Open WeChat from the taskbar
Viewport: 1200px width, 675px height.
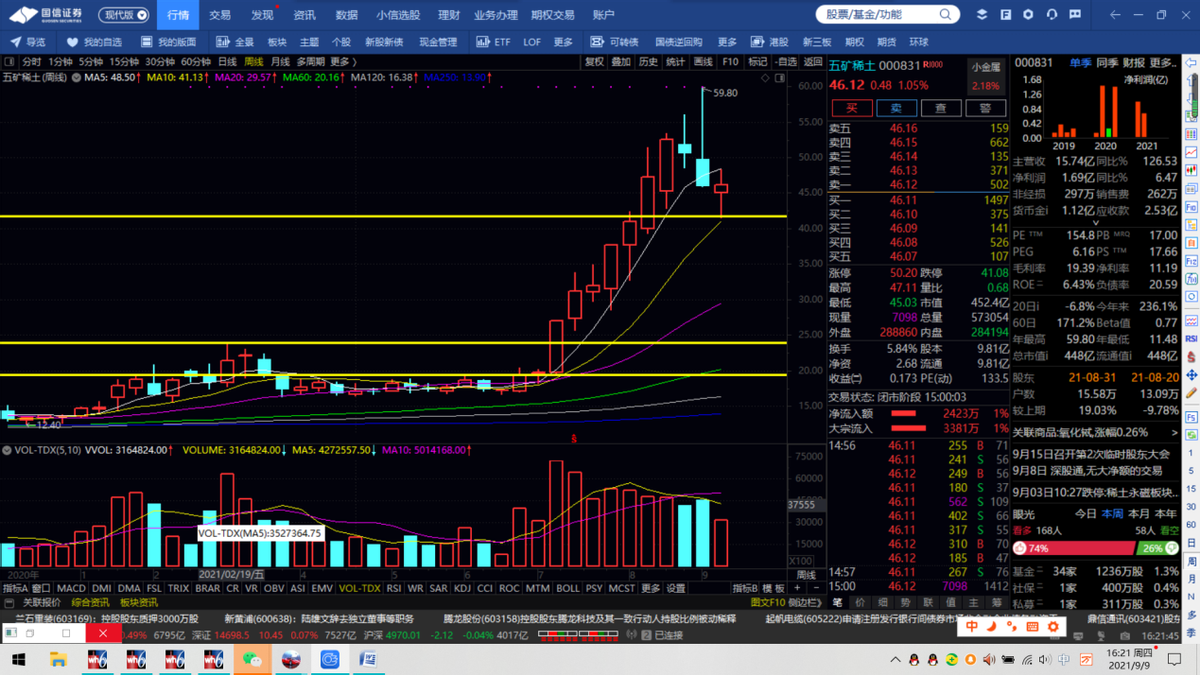pyautogui.click(x=251, y=660)
